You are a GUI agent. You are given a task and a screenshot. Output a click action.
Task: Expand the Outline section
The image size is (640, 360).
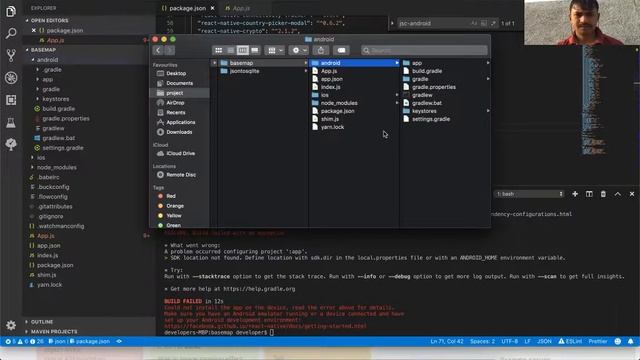(x=42, y=322)
